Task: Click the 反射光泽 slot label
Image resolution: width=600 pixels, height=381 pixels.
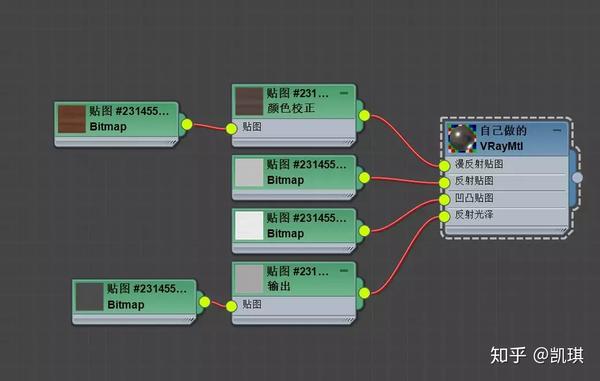Action: click(474, 215)
